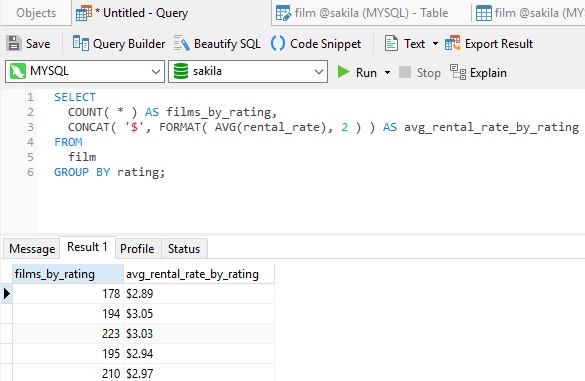Click the Text document icon

(x=391, y=43)
